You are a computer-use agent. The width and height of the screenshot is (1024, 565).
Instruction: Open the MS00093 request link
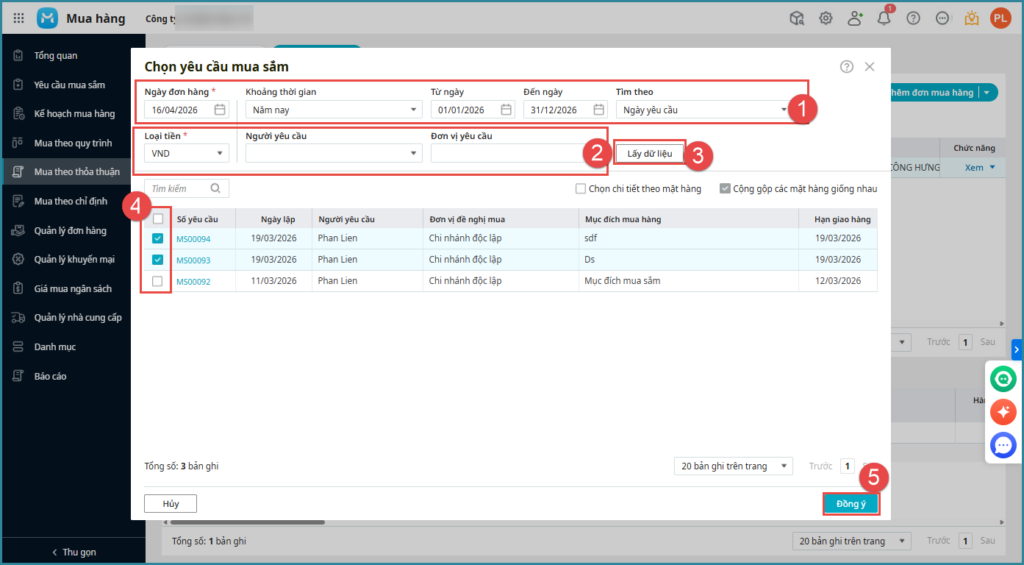click(193, 260)
